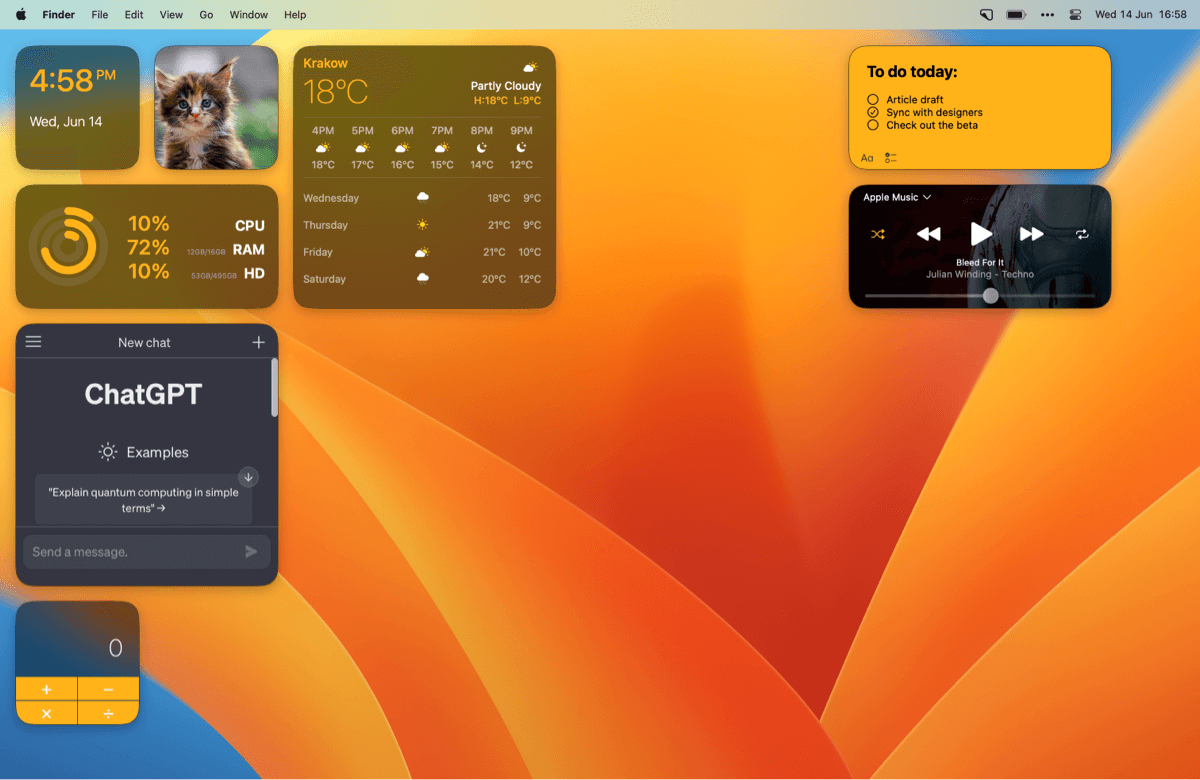Click the calculator divide key
The image size is (1200, 780).
click(x=108, y=713)
